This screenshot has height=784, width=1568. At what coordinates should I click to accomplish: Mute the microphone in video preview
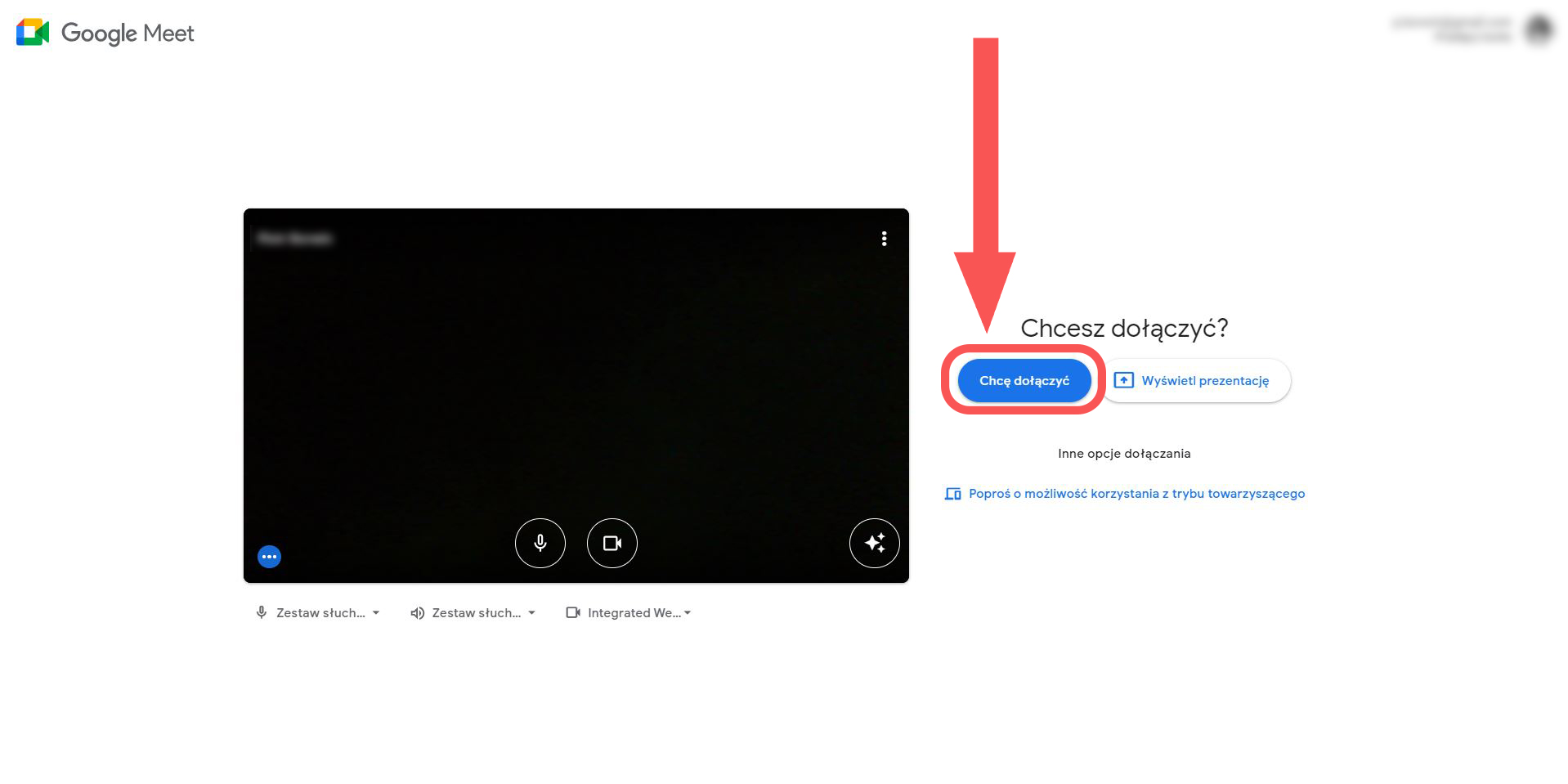coord(540,543)
